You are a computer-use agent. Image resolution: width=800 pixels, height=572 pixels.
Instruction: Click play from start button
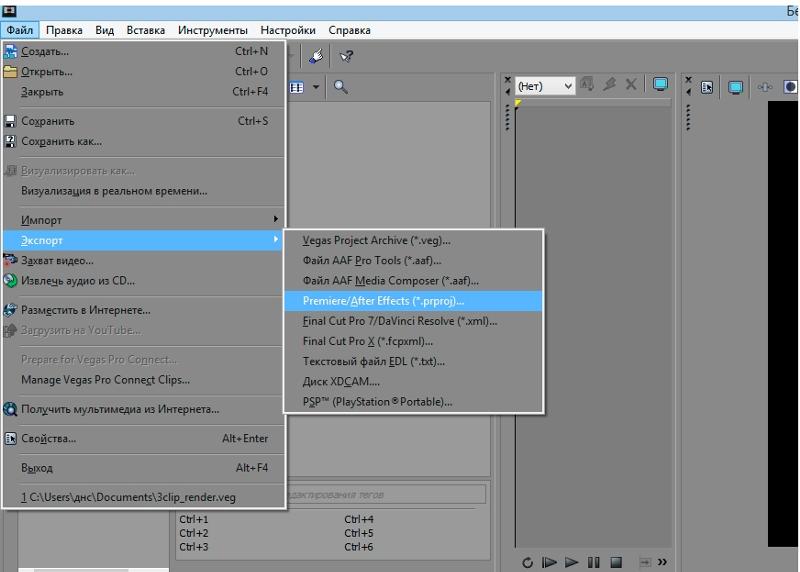tap(549, 562)
